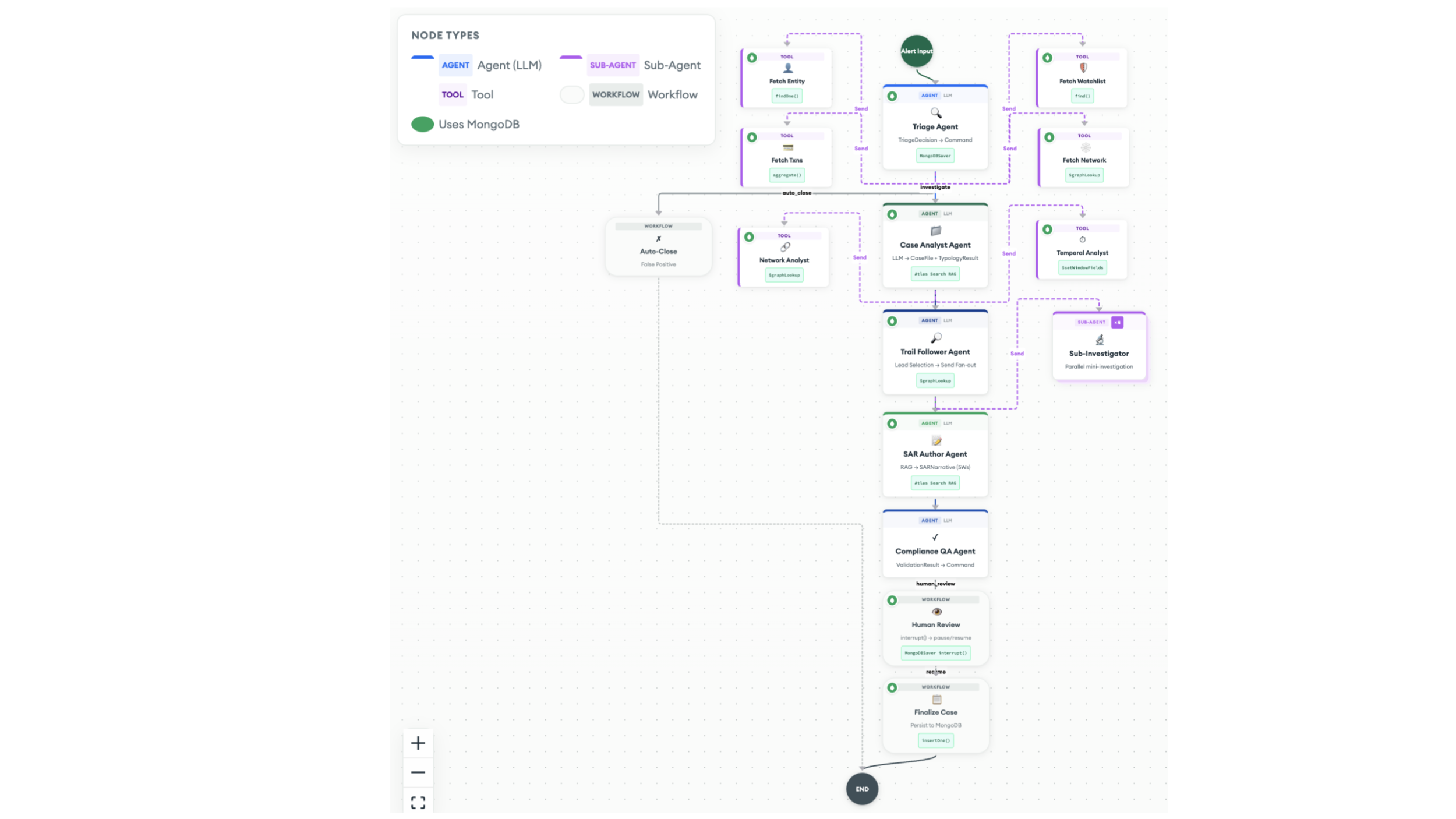Click the blue Agent legend line swatch
Screen dimensions: 1456x819
click(x=422, y=57)
